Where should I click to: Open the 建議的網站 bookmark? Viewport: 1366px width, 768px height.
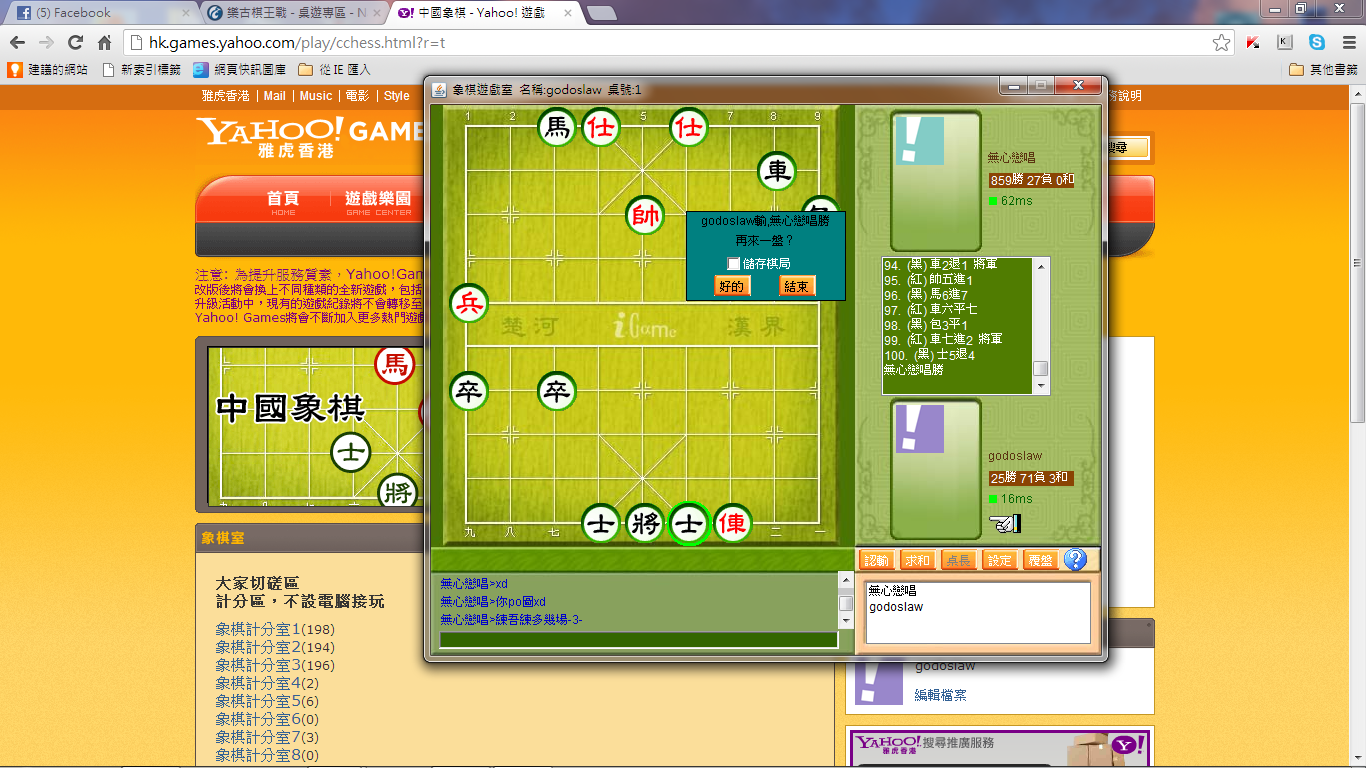[x=48, y=70]
